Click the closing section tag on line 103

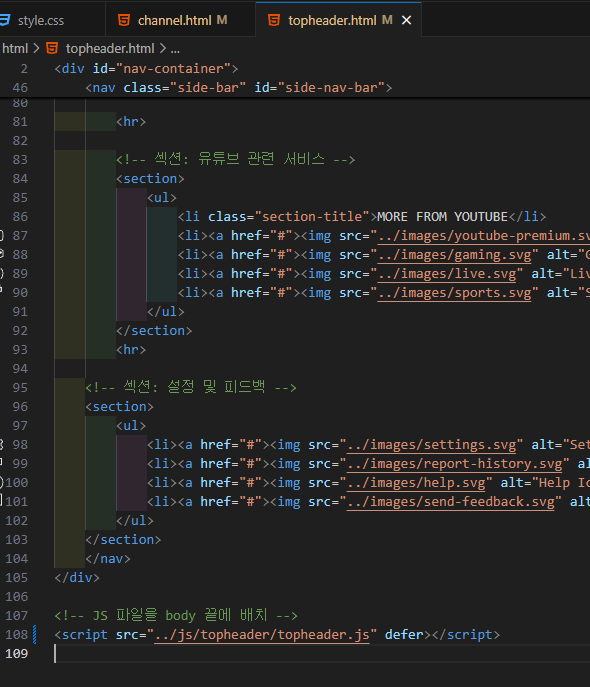click(124, 540)
